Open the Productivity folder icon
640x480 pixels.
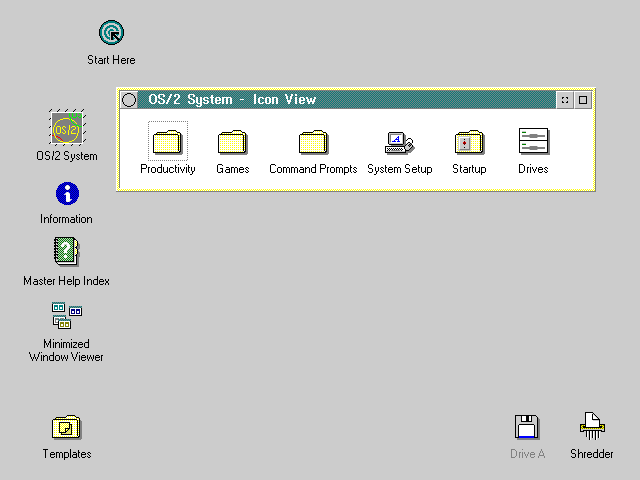[x=167, y=142]
